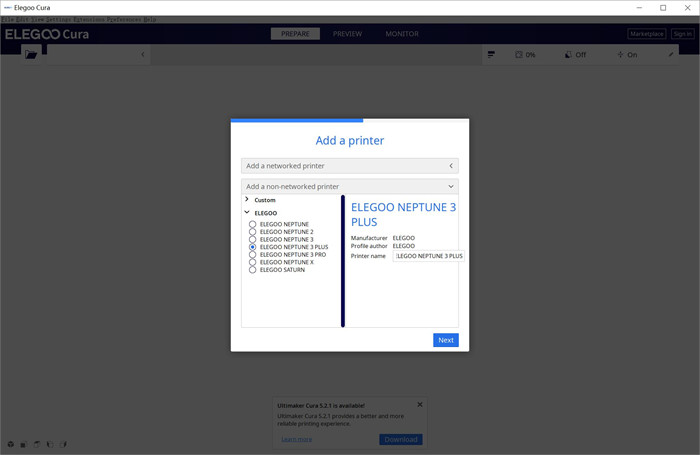This screenshot has width=700, height=455.
Task: Select ELEGOO NEPTUNE 2 radio button
Action: point(253,232)
